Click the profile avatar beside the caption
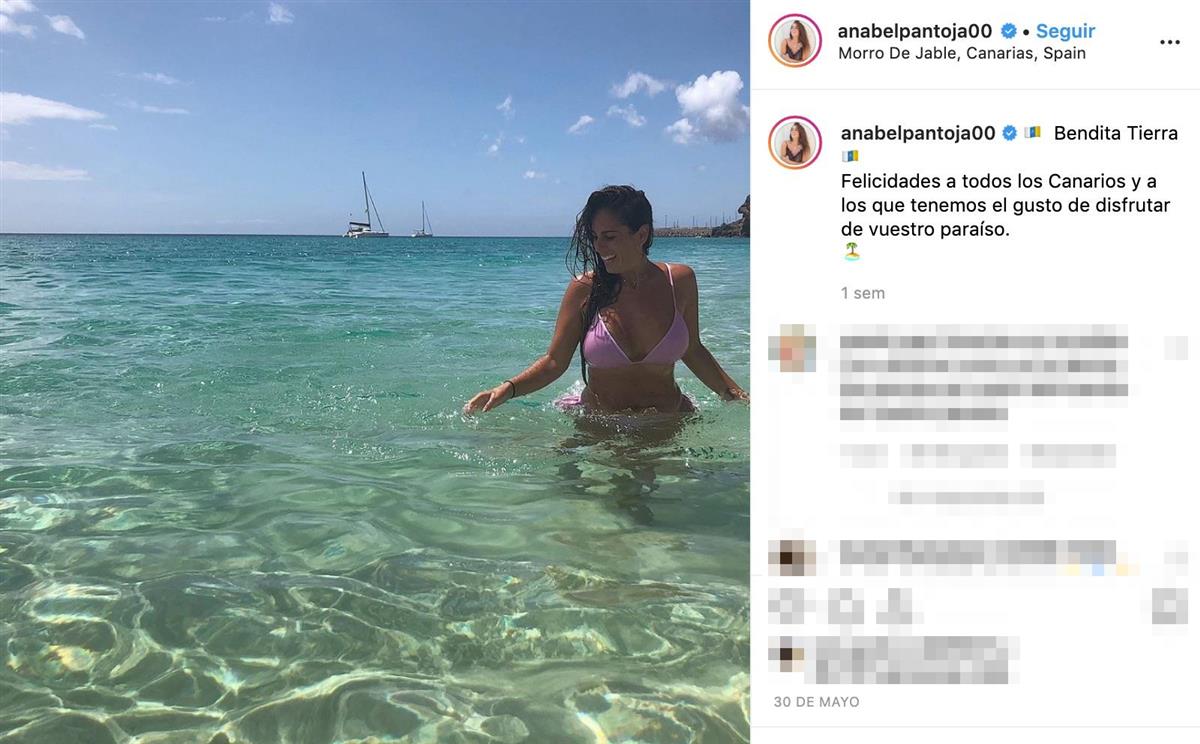This screenshot has height=744, width=1200. [795, 142]
